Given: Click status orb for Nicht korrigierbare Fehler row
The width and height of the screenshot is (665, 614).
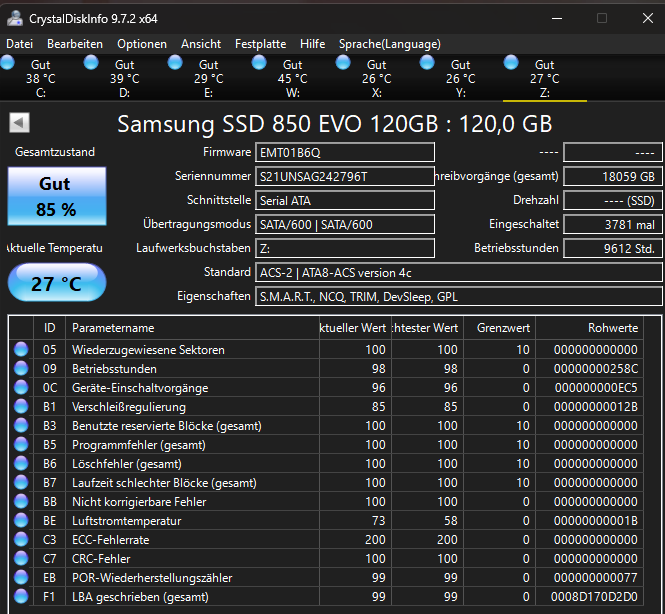Looking at the screenshot, I should (21, 502).
